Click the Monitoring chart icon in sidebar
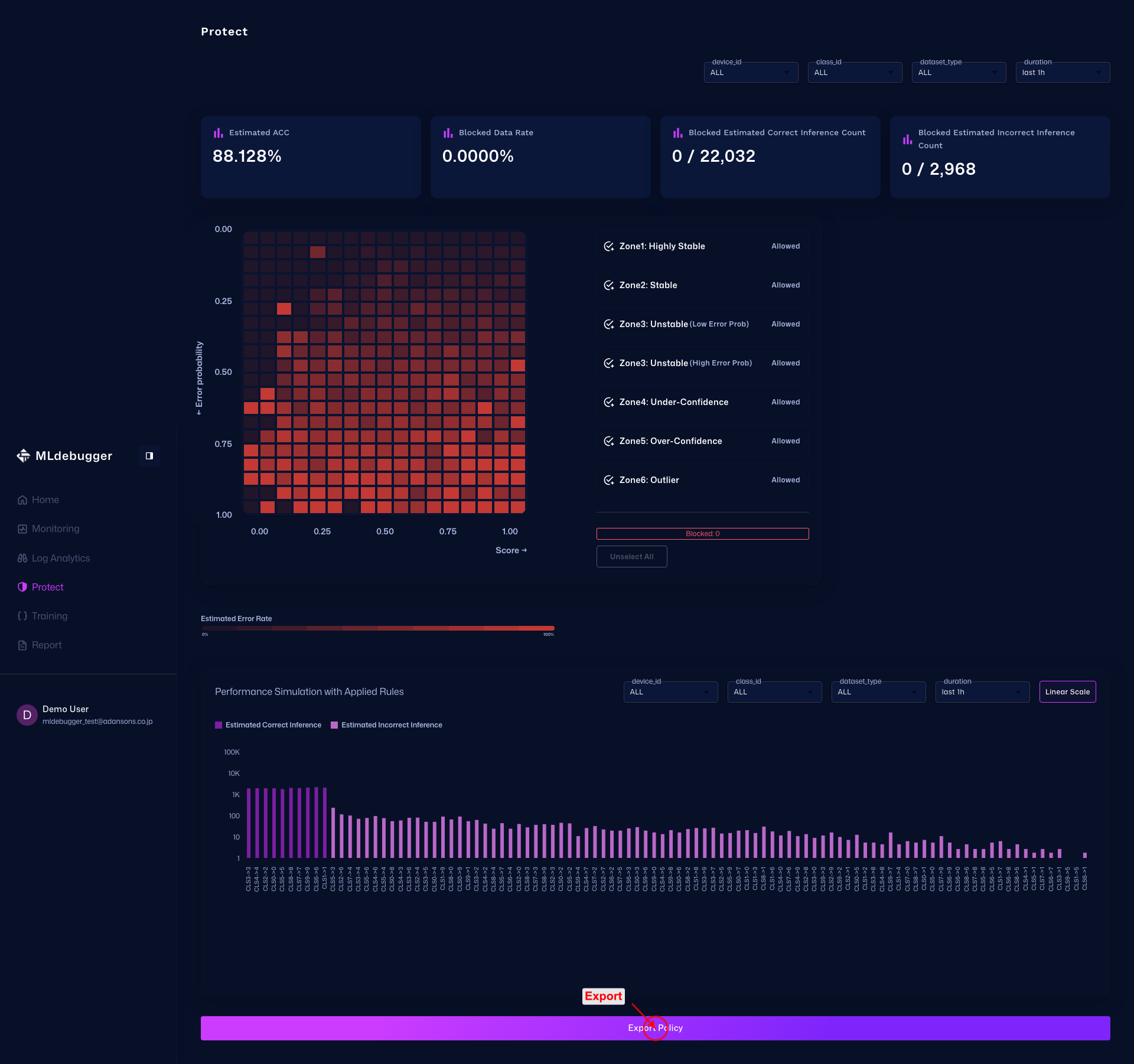Image resolution: width=1134 pixels, height=1064 pixels. point(22,529)
